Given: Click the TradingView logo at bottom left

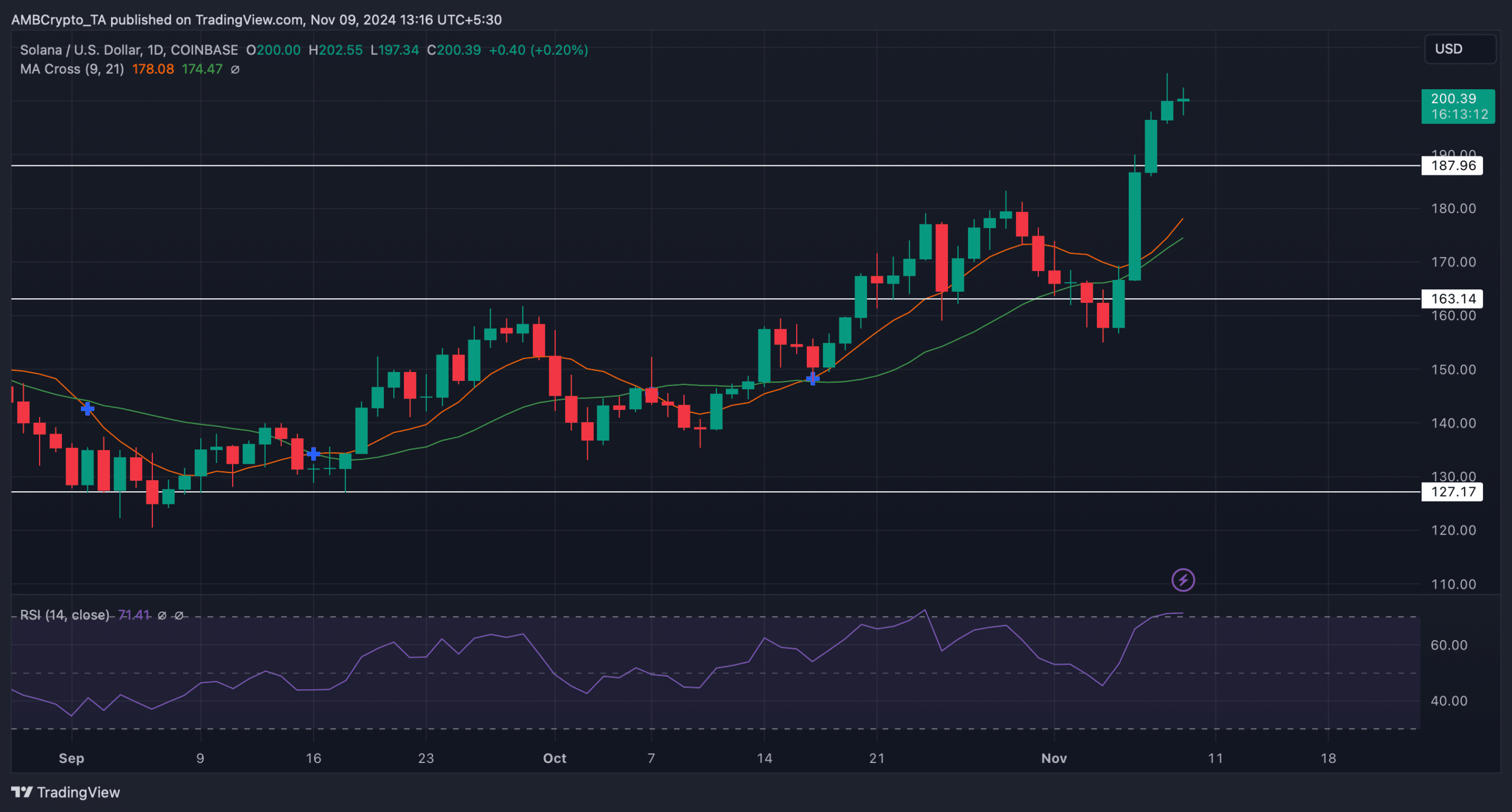Looking at the screenshot, I should [x=66, y=793].
